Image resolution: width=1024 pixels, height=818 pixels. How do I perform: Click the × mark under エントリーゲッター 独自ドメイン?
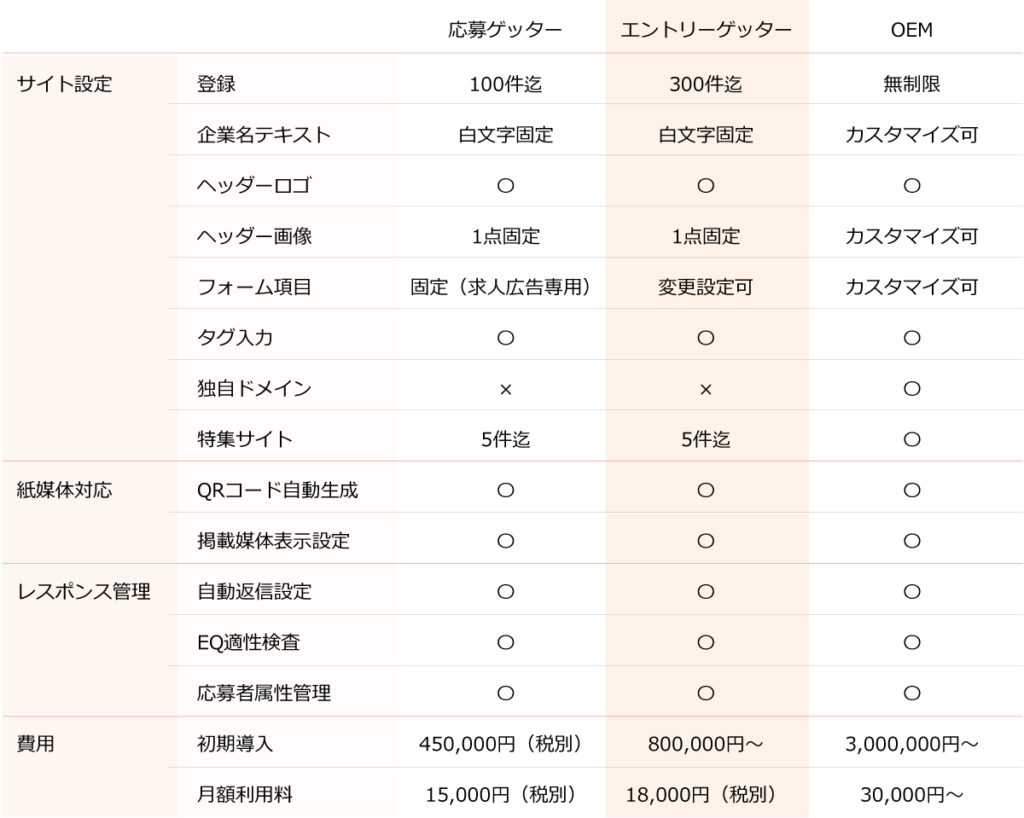coord(705,389)
